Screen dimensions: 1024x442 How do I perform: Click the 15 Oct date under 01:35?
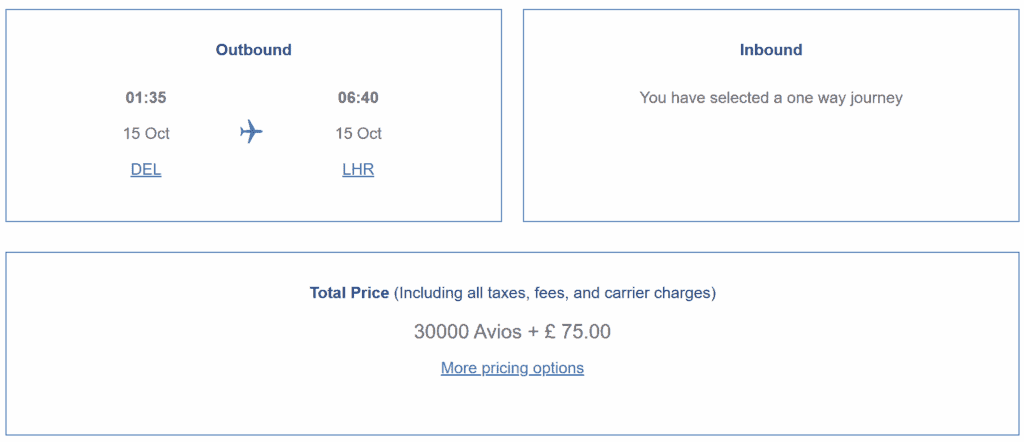click(146, 134)
